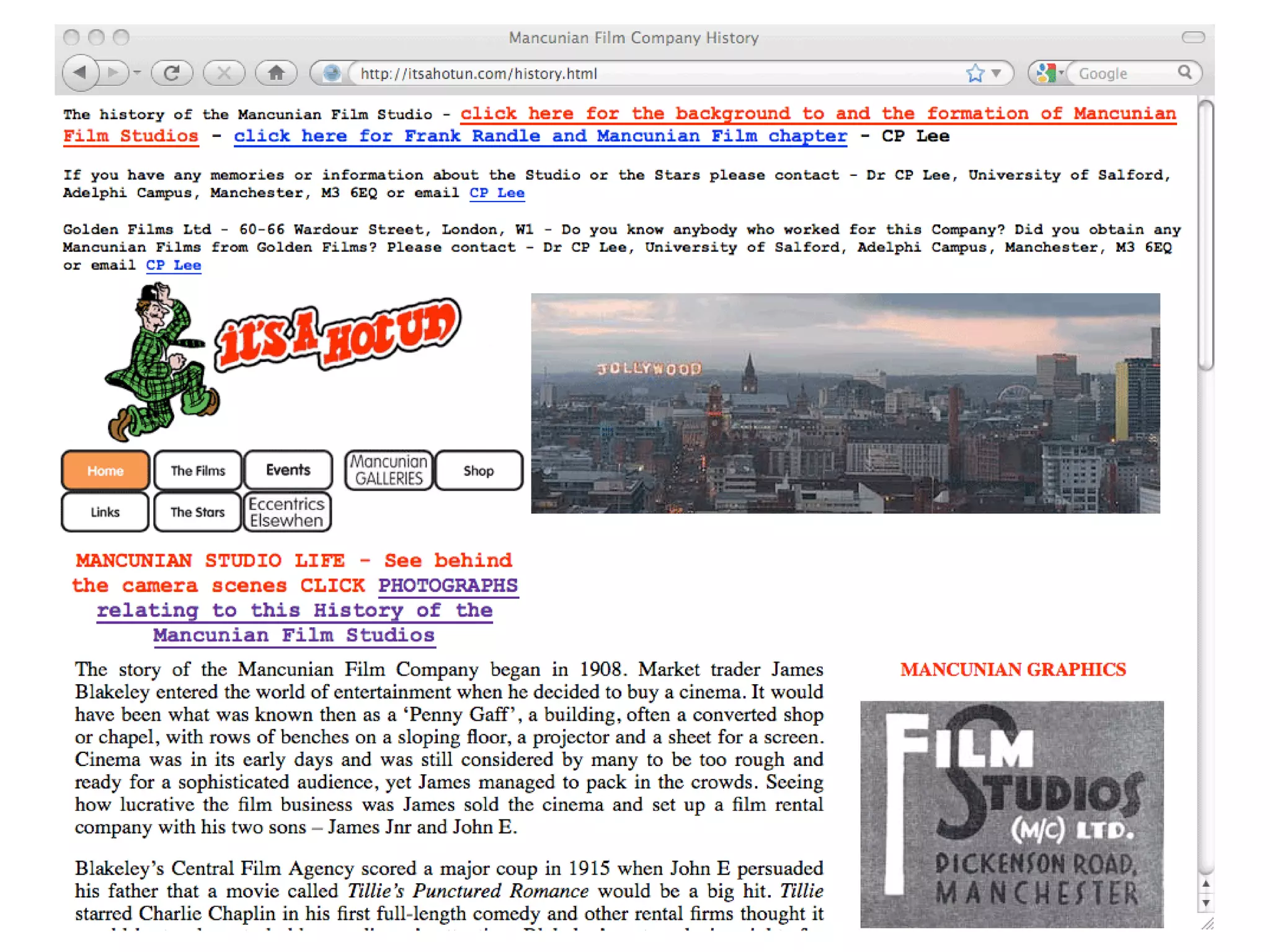This screenshot has height=952, width=1270.
Task: Open The Stars navigation button
Action: (198, 512)
